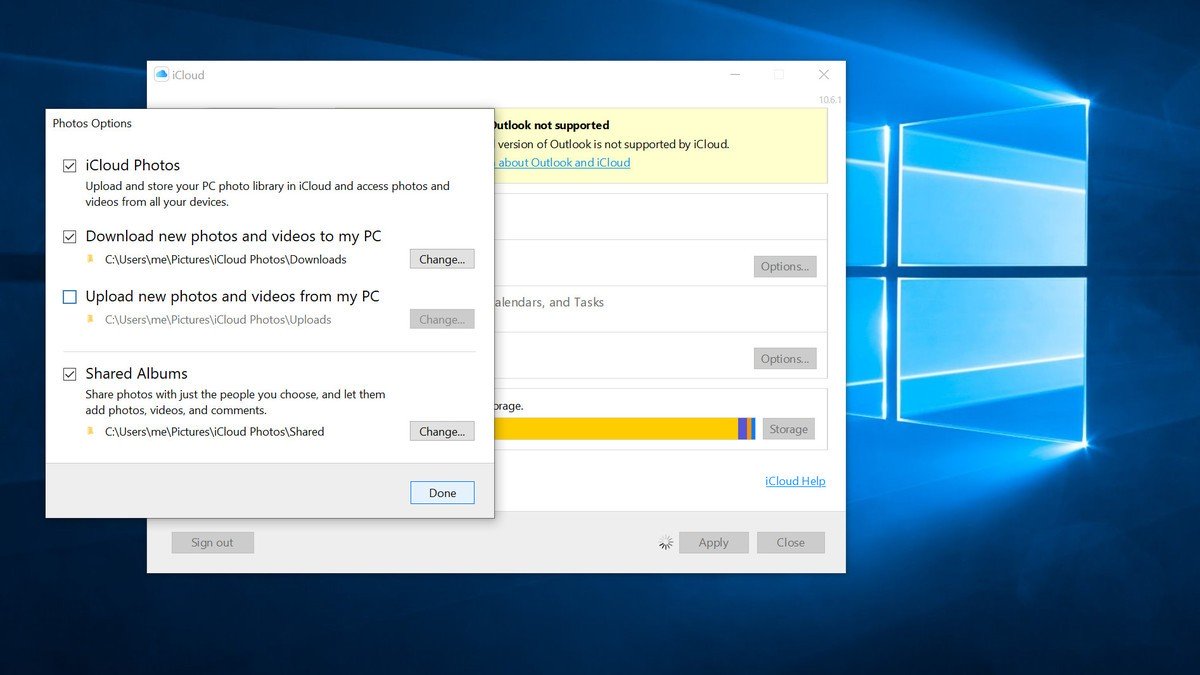The image size is (1200, 675).
Task: Close the iCloud window with X button
Action: pos(823,74)
